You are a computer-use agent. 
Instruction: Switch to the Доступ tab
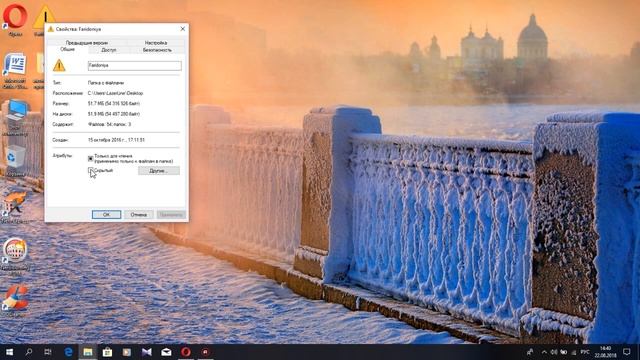click(109, 50)
